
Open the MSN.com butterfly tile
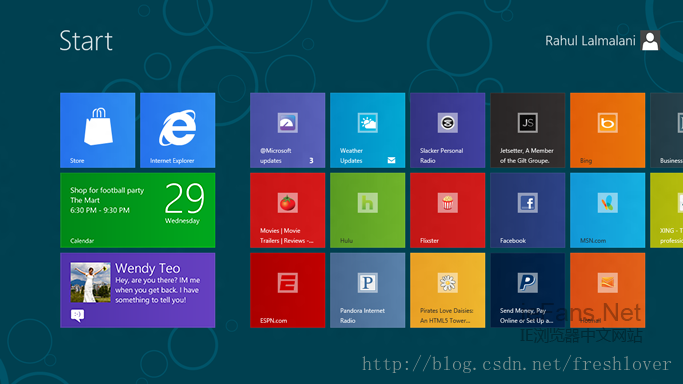(x=608, y=210)
